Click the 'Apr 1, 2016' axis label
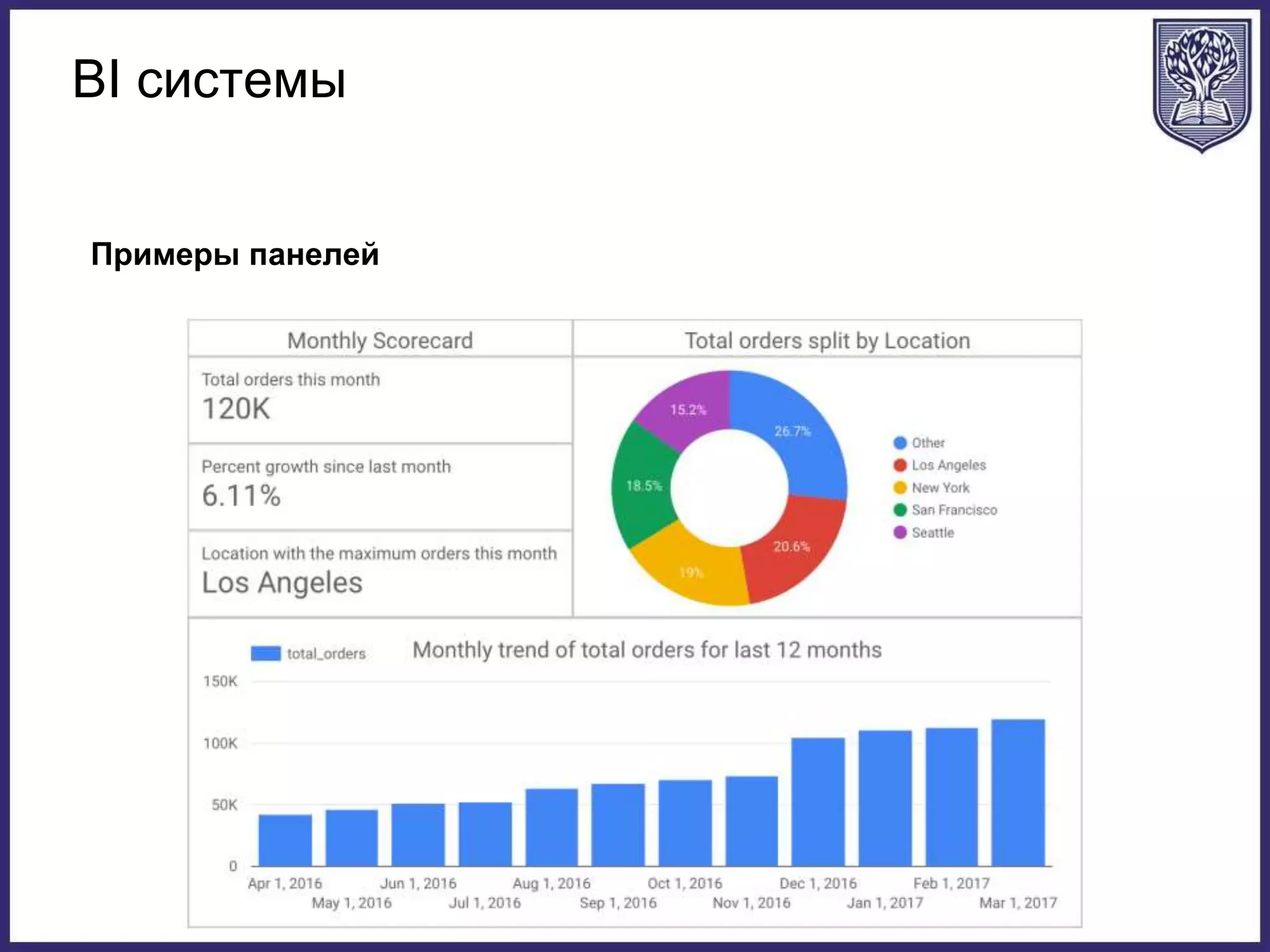The height and width of the screenshot is (952, 1270). click(x=285, y=883)
